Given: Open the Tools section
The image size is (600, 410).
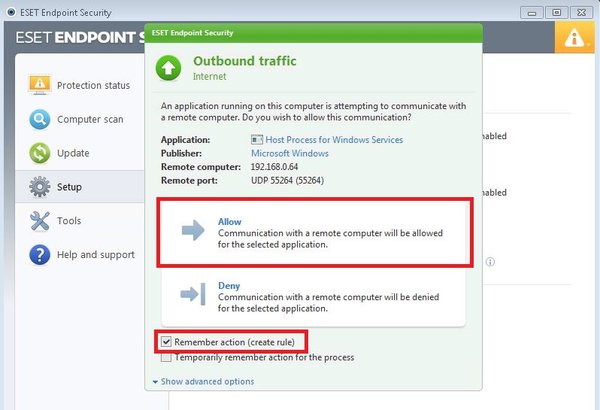Looking at the screenshot, I should tap(80, 221).
